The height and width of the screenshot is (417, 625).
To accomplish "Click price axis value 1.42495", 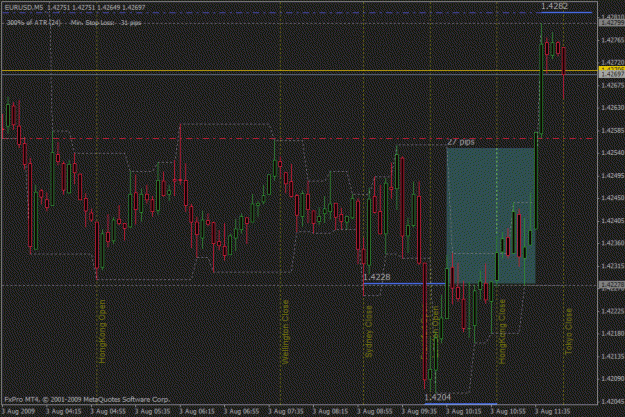I will pyautogui.click(x=613, y=175).
